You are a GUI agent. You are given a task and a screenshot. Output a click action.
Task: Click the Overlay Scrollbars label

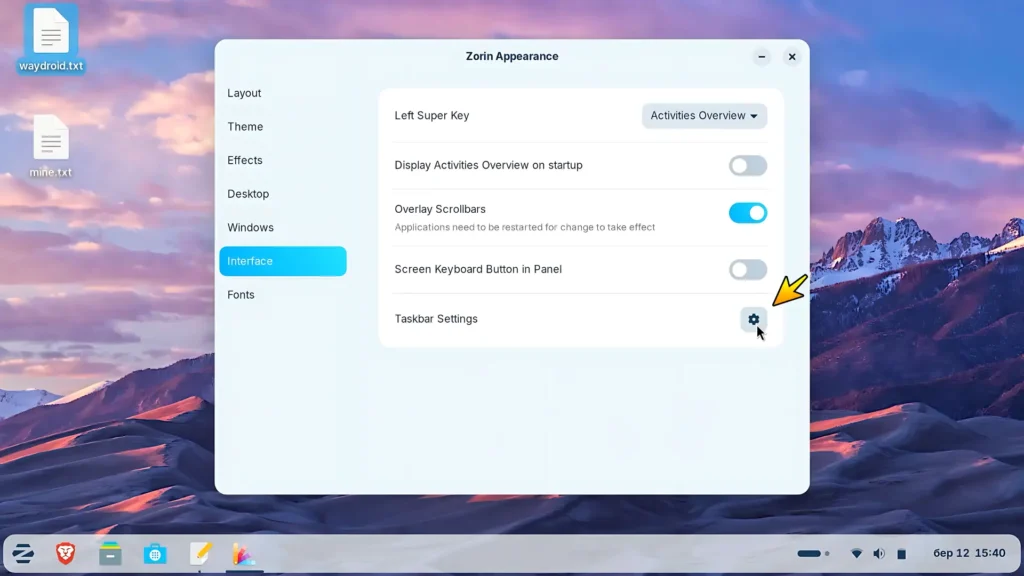tap(440, 209)
